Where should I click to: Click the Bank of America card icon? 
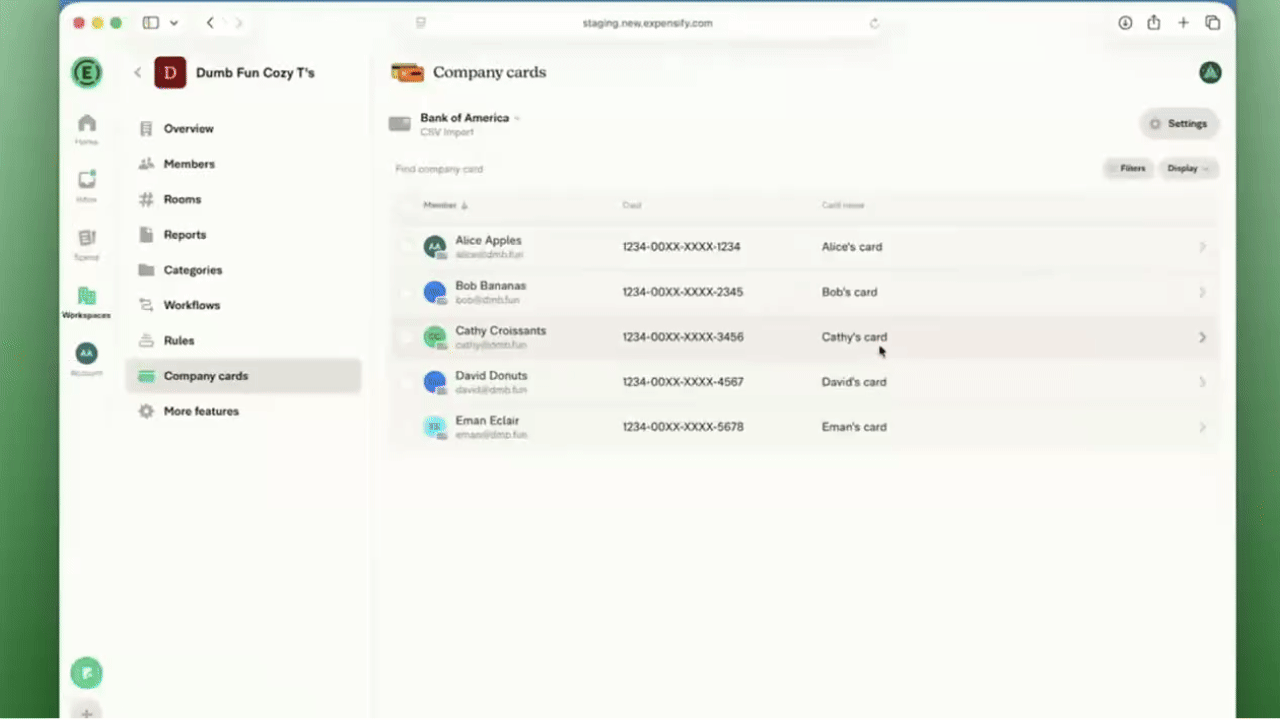(x=399, y=124)
